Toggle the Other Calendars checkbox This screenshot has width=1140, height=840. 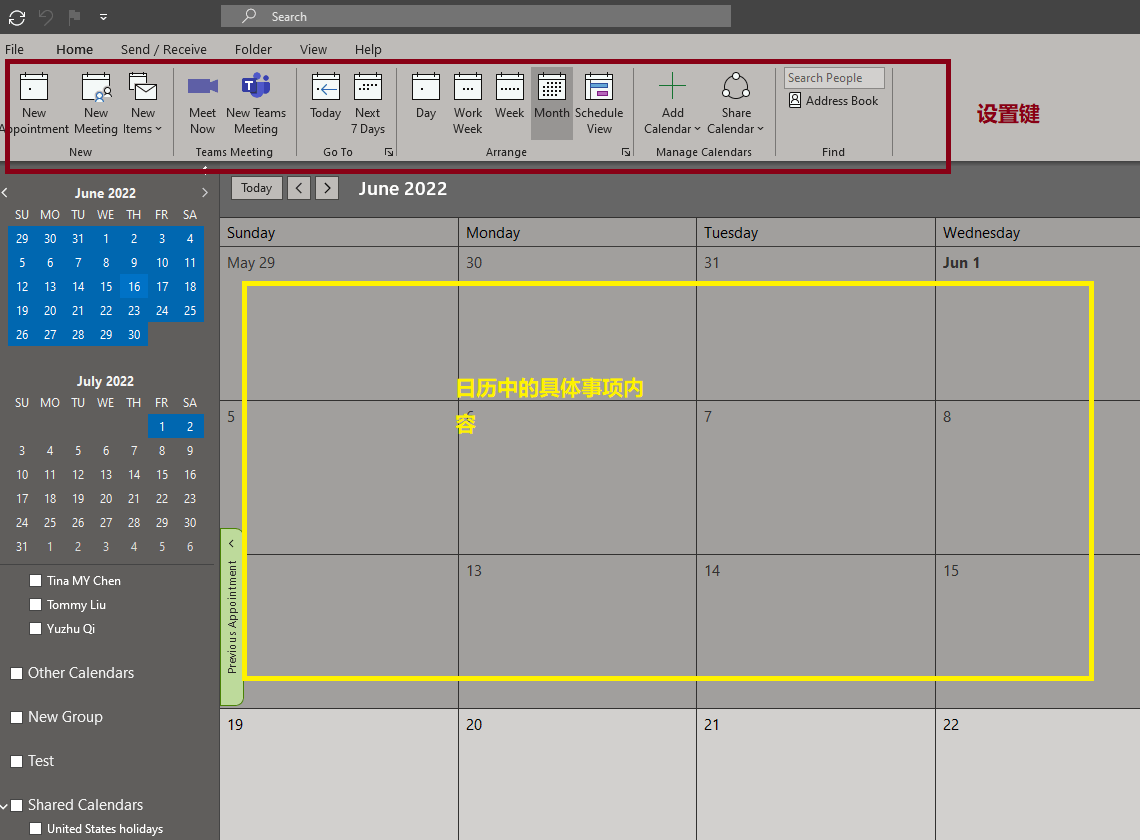17,673
